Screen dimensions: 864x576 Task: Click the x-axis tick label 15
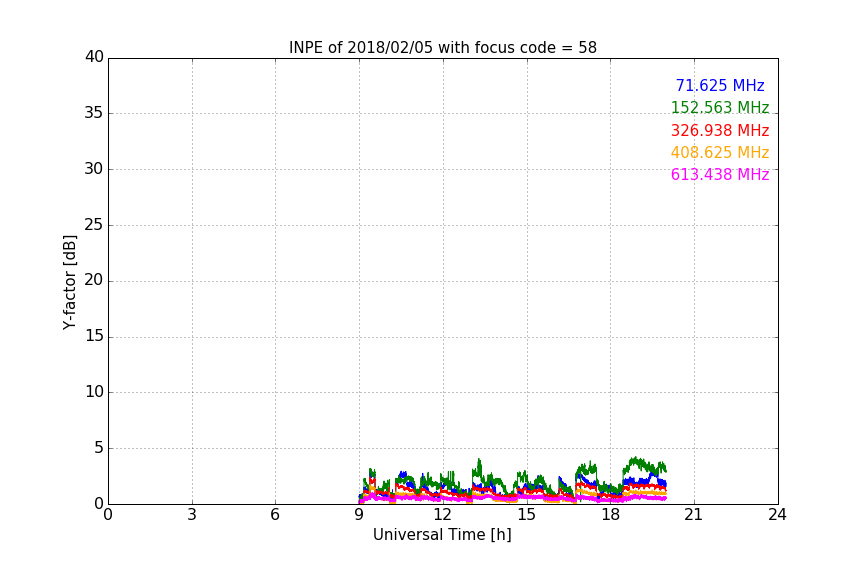point(527,515)
